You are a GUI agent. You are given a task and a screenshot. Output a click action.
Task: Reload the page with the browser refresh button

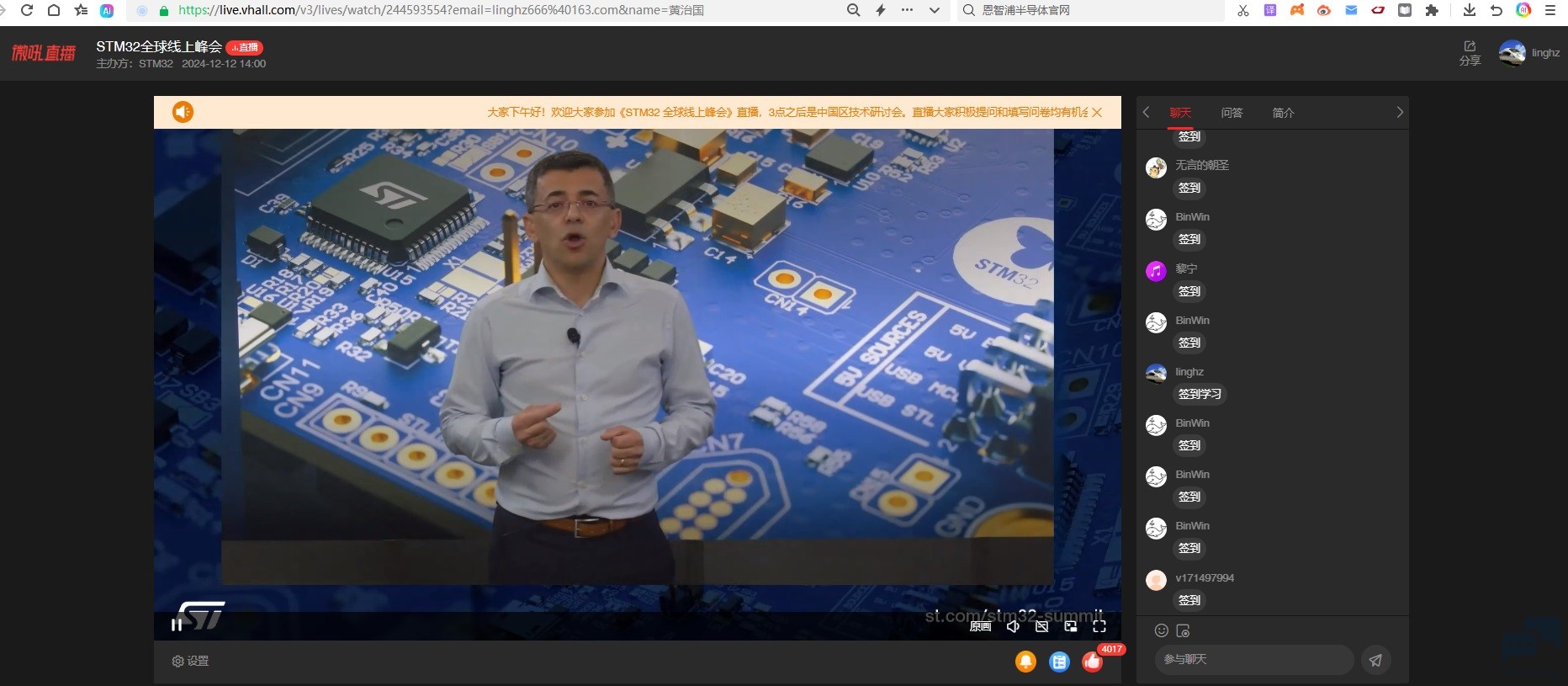pyautogui.click(x=27, y=10)
